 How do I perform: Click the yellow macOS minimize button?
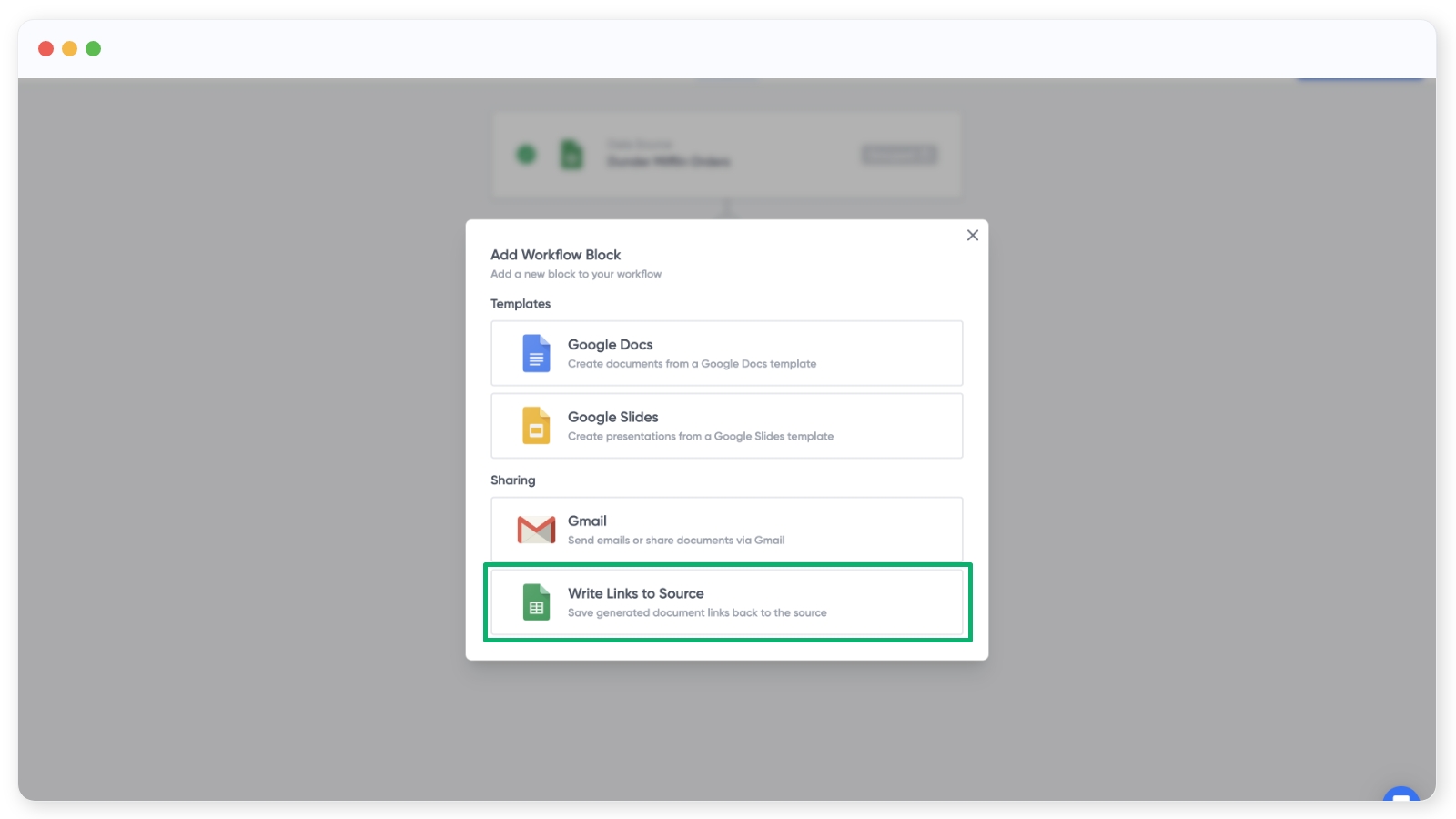click(x=69, y=49)
